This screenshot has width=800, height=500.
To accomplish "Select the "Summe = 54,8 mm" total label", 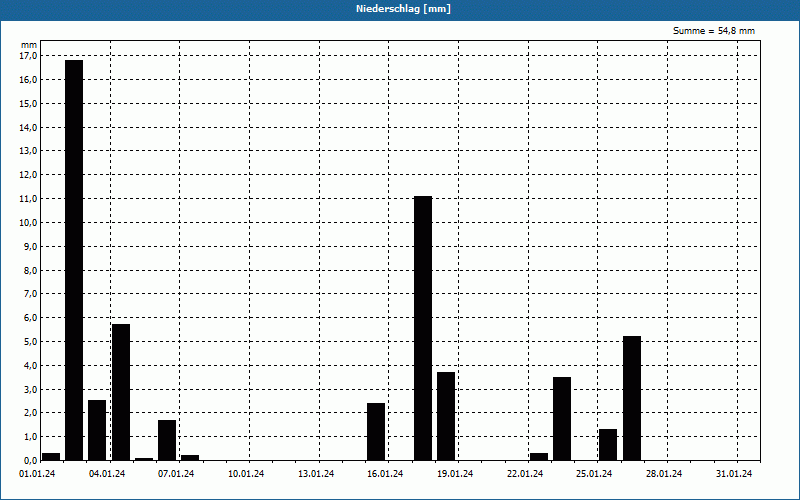I will tap(713, 31).
